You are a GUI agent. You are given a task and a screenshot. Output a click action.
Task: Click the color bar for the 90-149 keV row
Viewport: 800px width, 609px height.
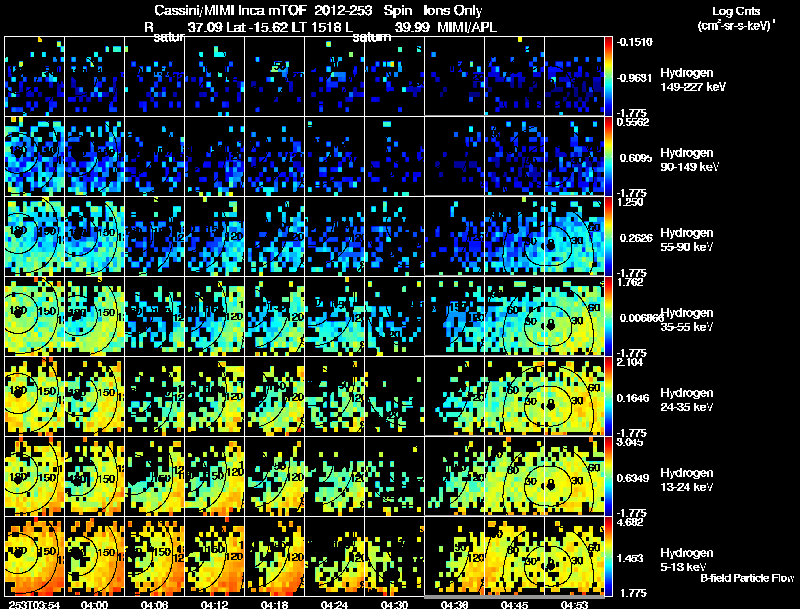click(x=609, y=156)
